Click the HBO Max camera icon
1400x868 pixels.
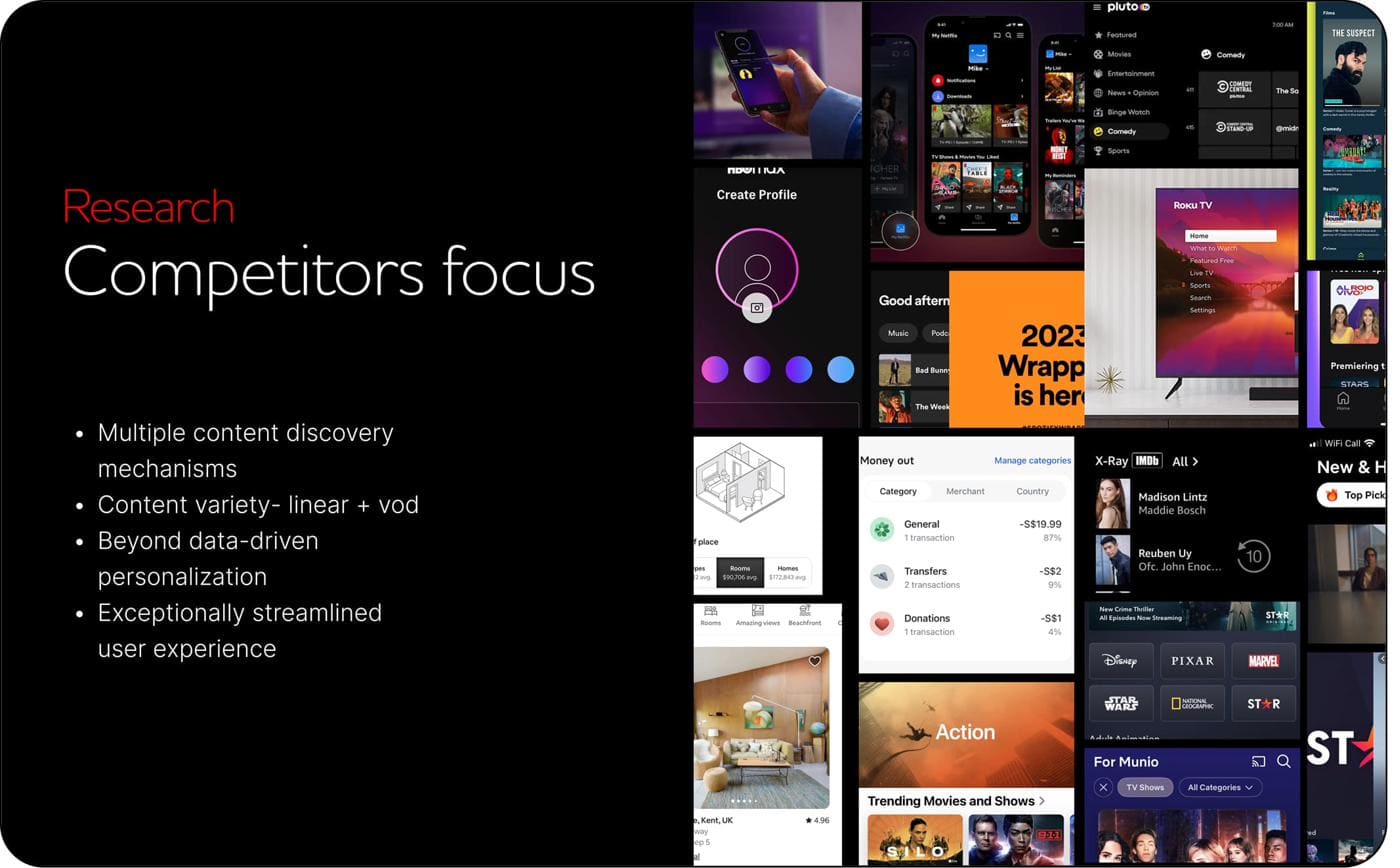pos(757,308)
